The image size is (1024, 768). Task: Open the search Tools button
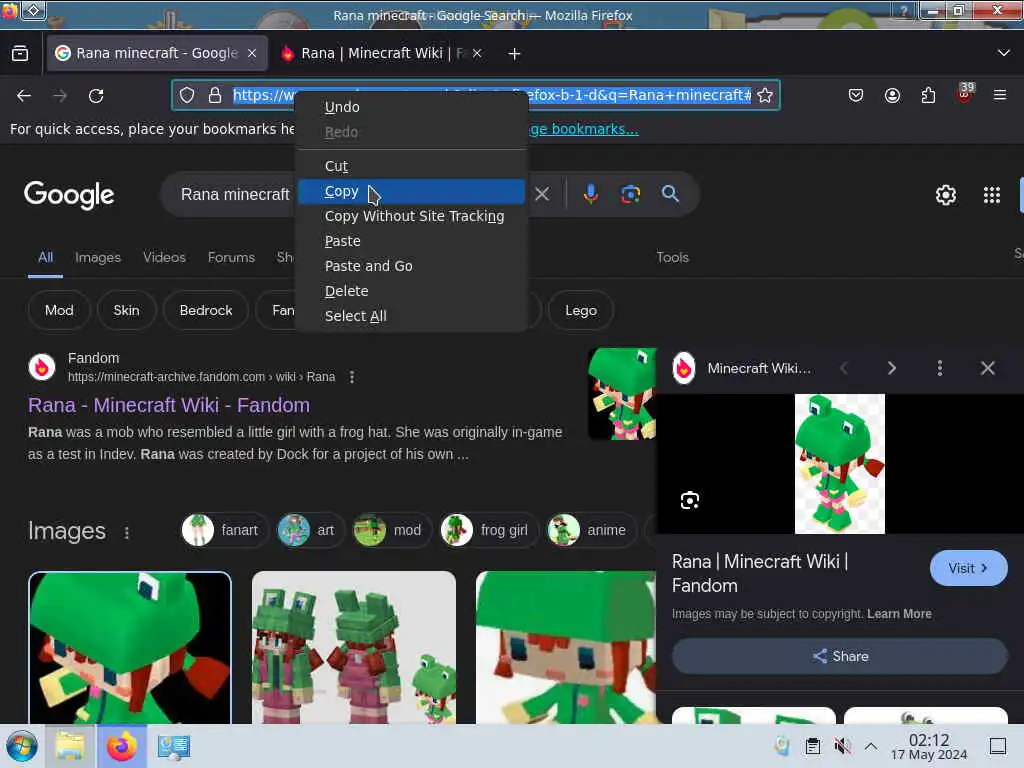[673, 257]
